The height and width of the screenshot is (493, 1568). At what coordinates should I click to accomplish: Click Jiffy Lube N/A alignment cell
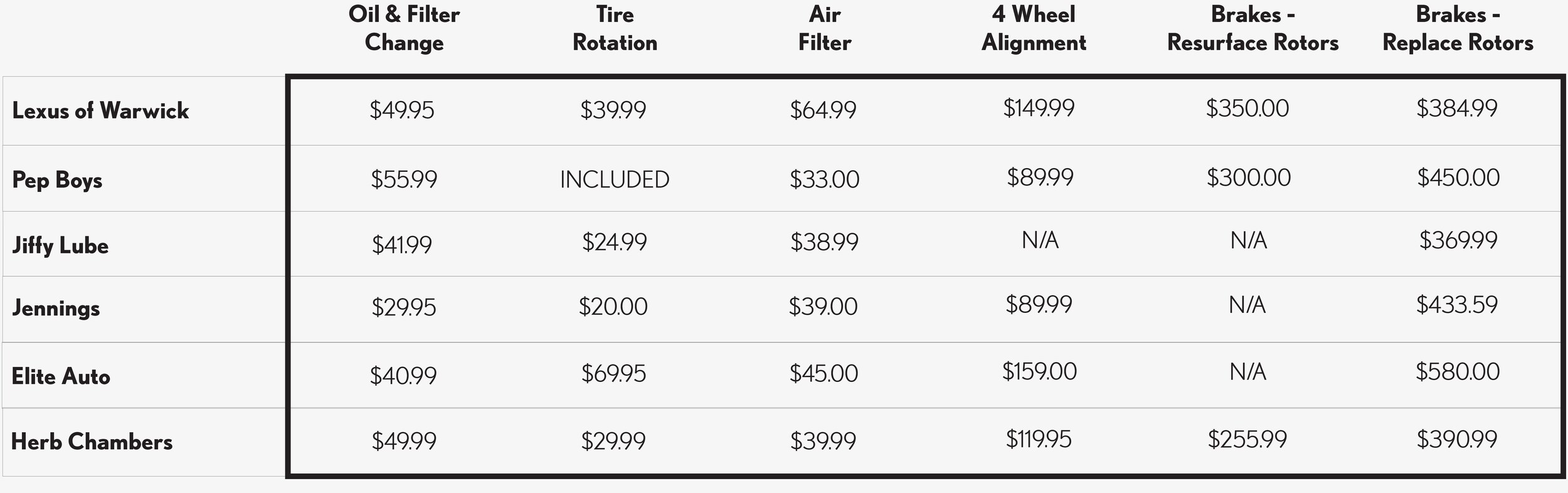click(x=1040, y=240)
